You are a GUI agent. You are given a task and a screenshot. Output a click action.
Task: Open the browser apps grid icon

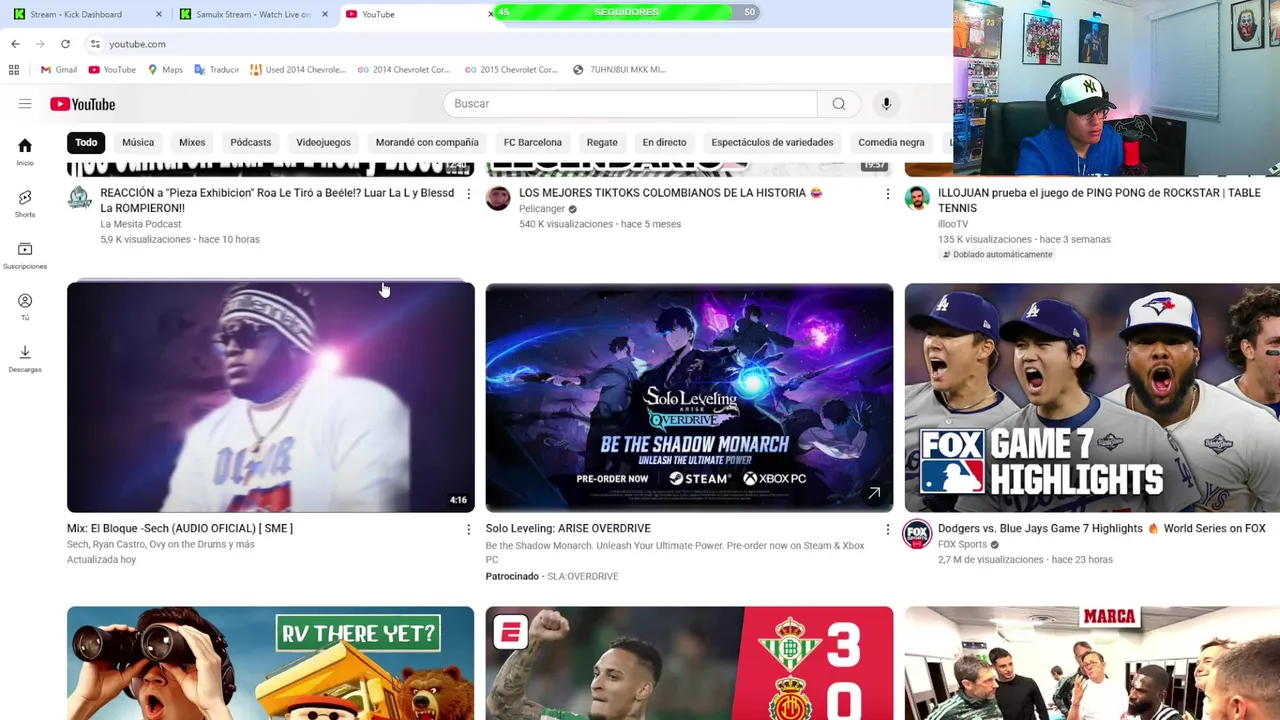[x=14, y=70]
